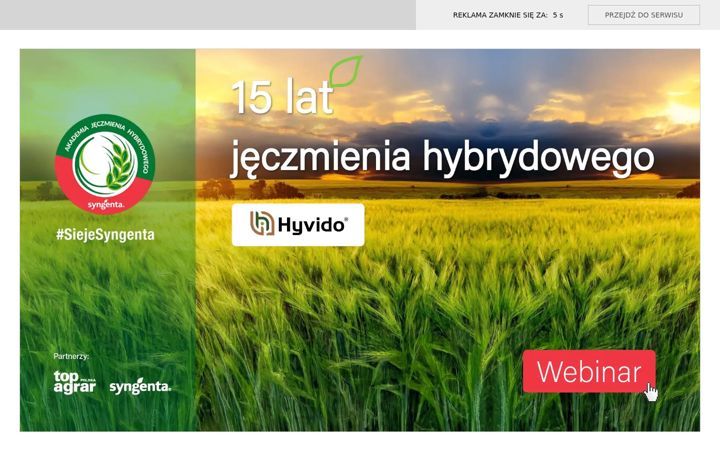Click the top agrar partner logo

click(75, 382)
